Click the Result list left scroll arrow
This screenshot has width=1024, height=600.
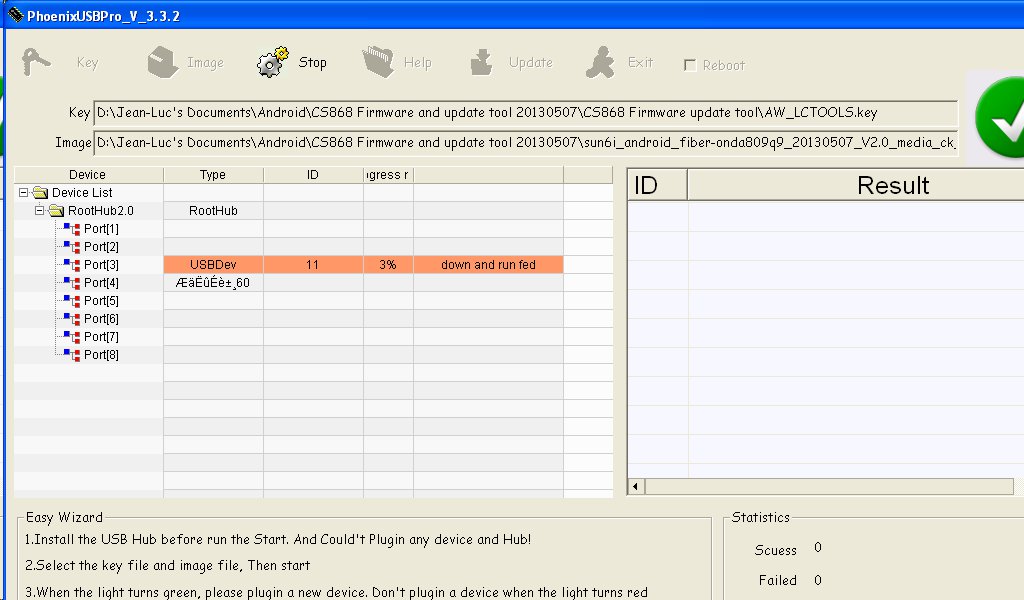(x=635, y=486)
